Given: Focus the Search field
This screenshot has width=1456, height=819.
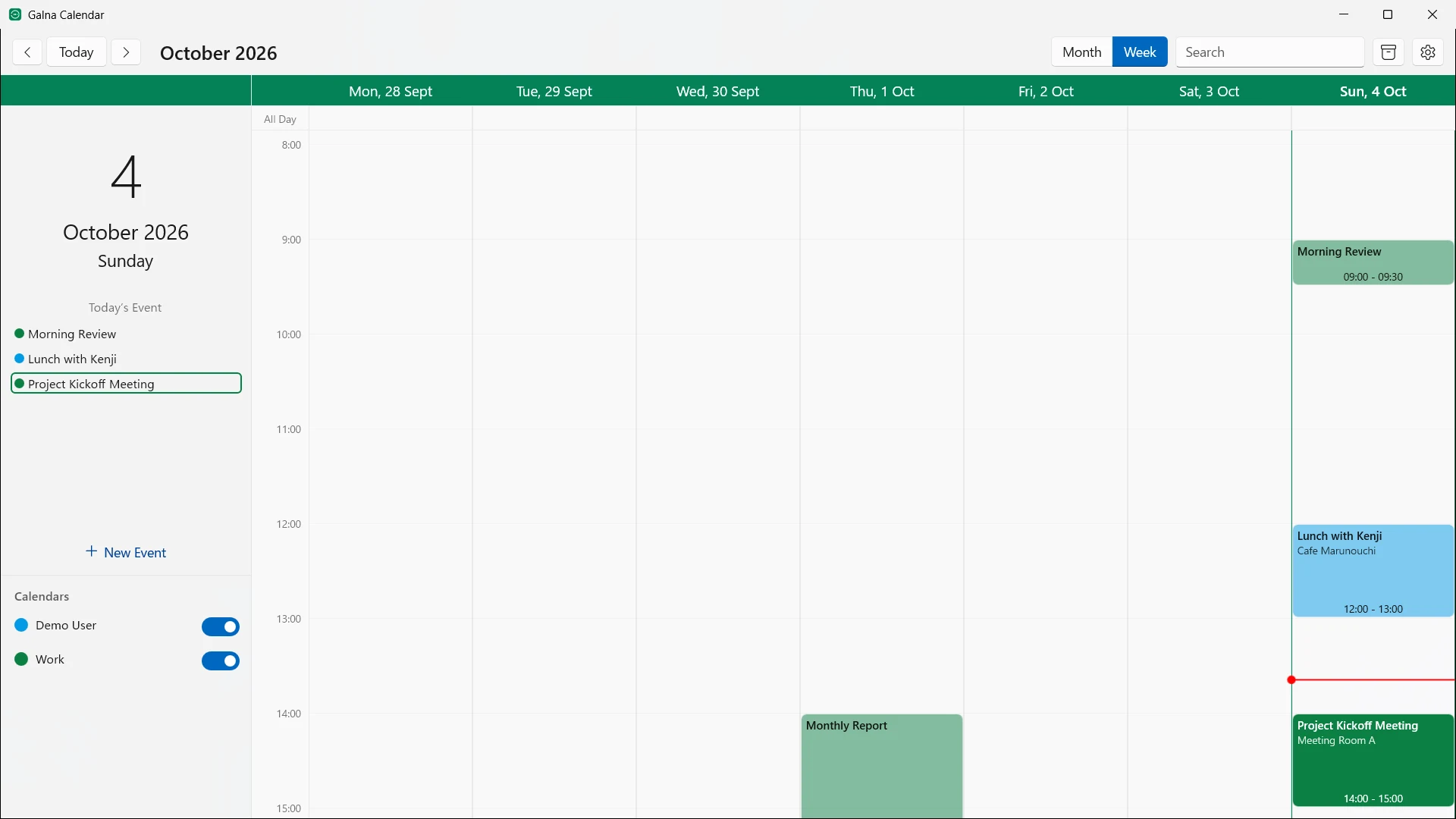Looking at the screenshot, I should [x=1270, y=52].
